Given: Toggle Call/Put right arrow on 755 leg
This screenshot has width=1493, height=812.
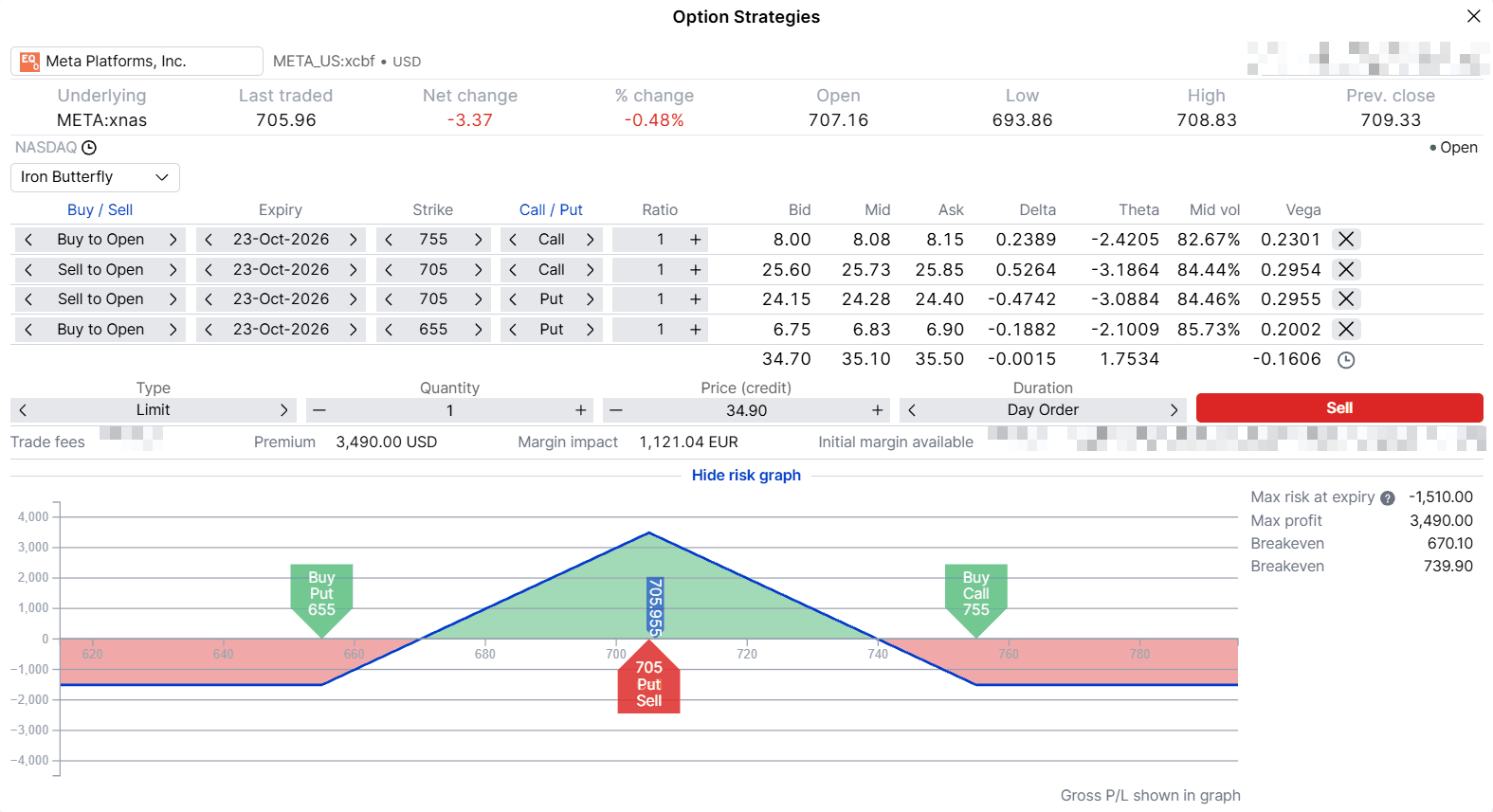Looking at the screenshot, I should (x=591, y=240).
